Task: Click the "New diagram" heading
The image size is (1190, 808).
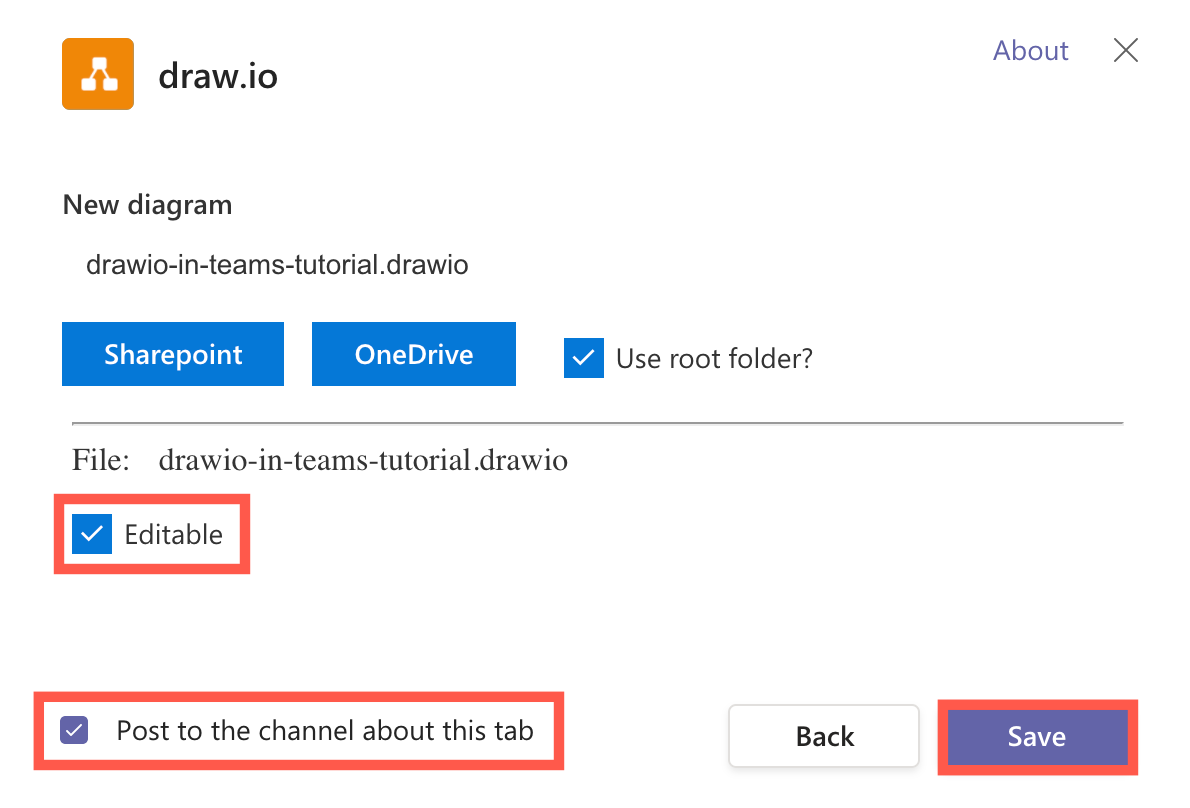Action: [x=147, y=204]
